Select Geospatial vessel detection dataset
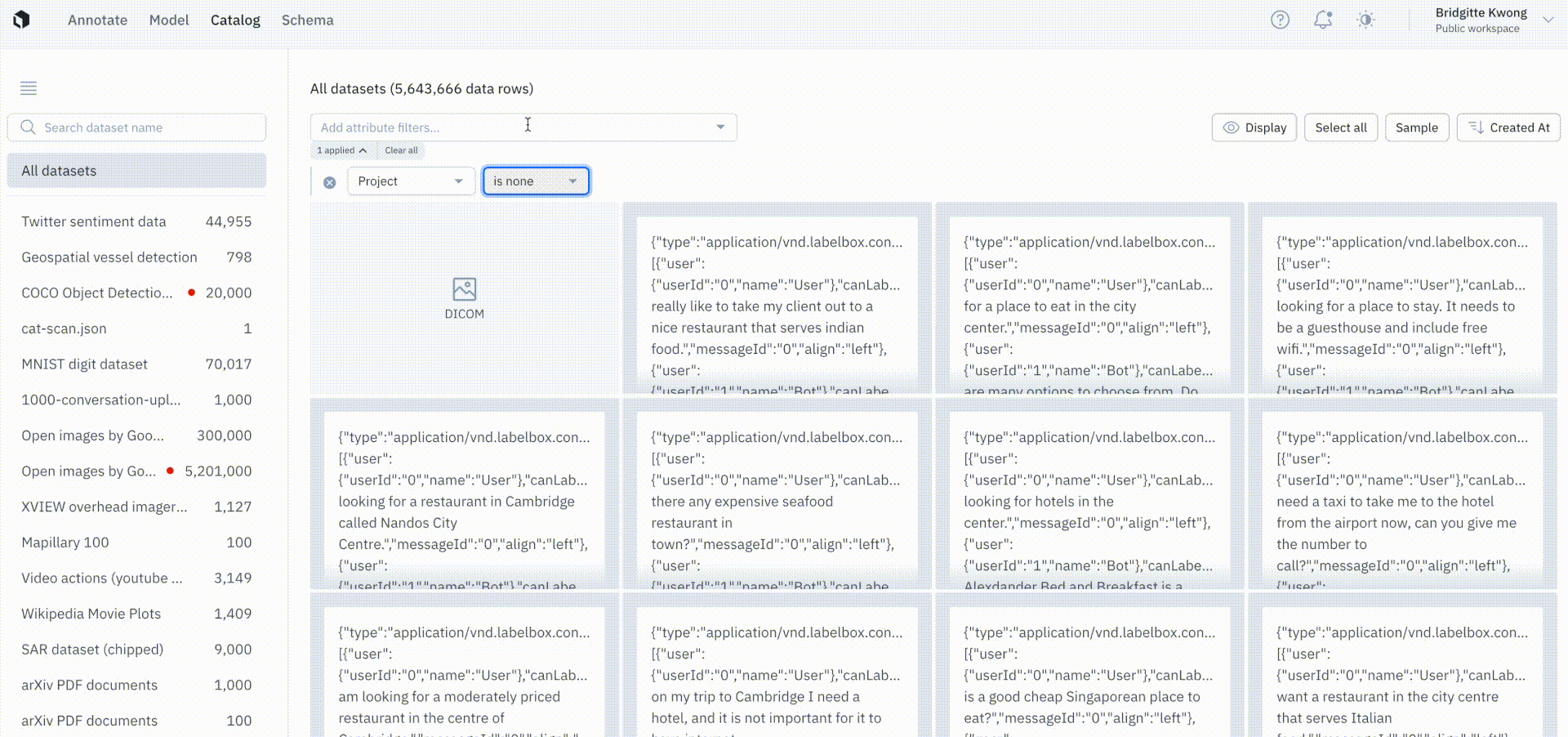The image size is (1568, 737). (x=136, y=257)
